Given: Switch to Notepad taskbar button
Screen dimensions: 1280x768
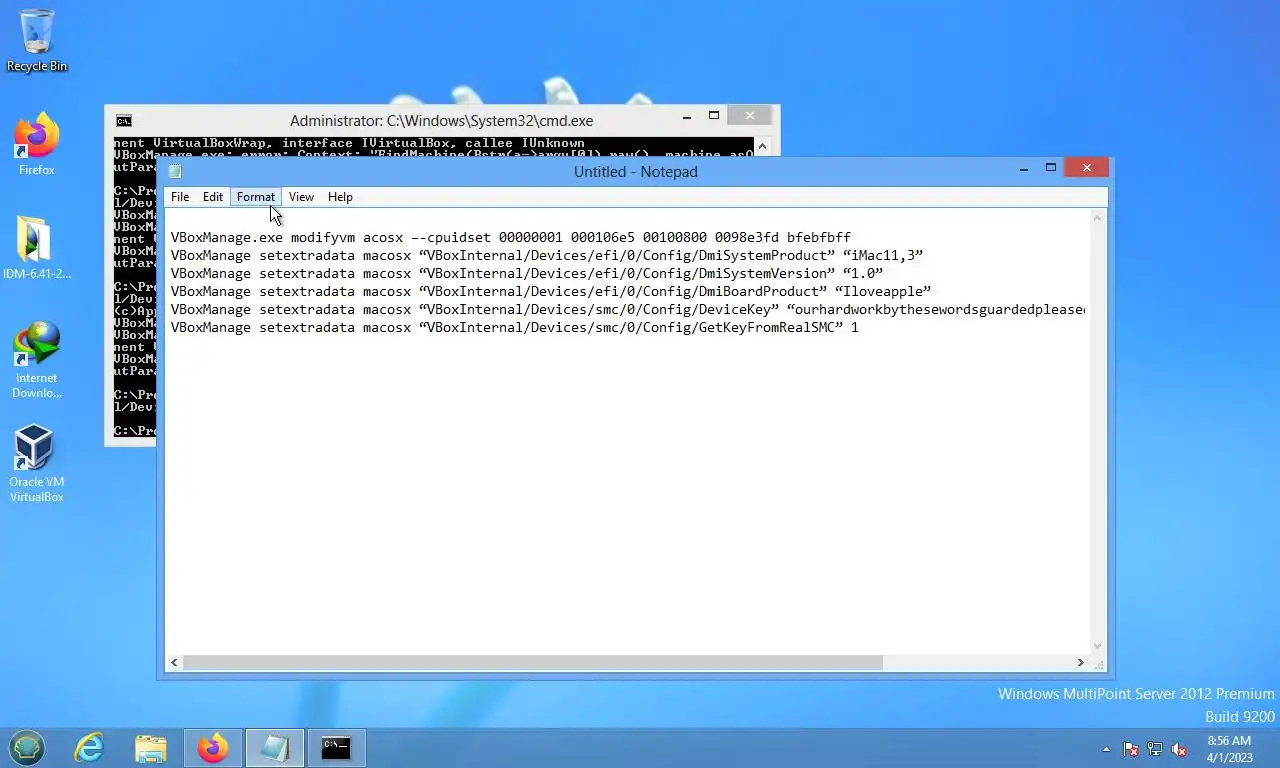Looking at the screenshot, I should coord(274,747).
